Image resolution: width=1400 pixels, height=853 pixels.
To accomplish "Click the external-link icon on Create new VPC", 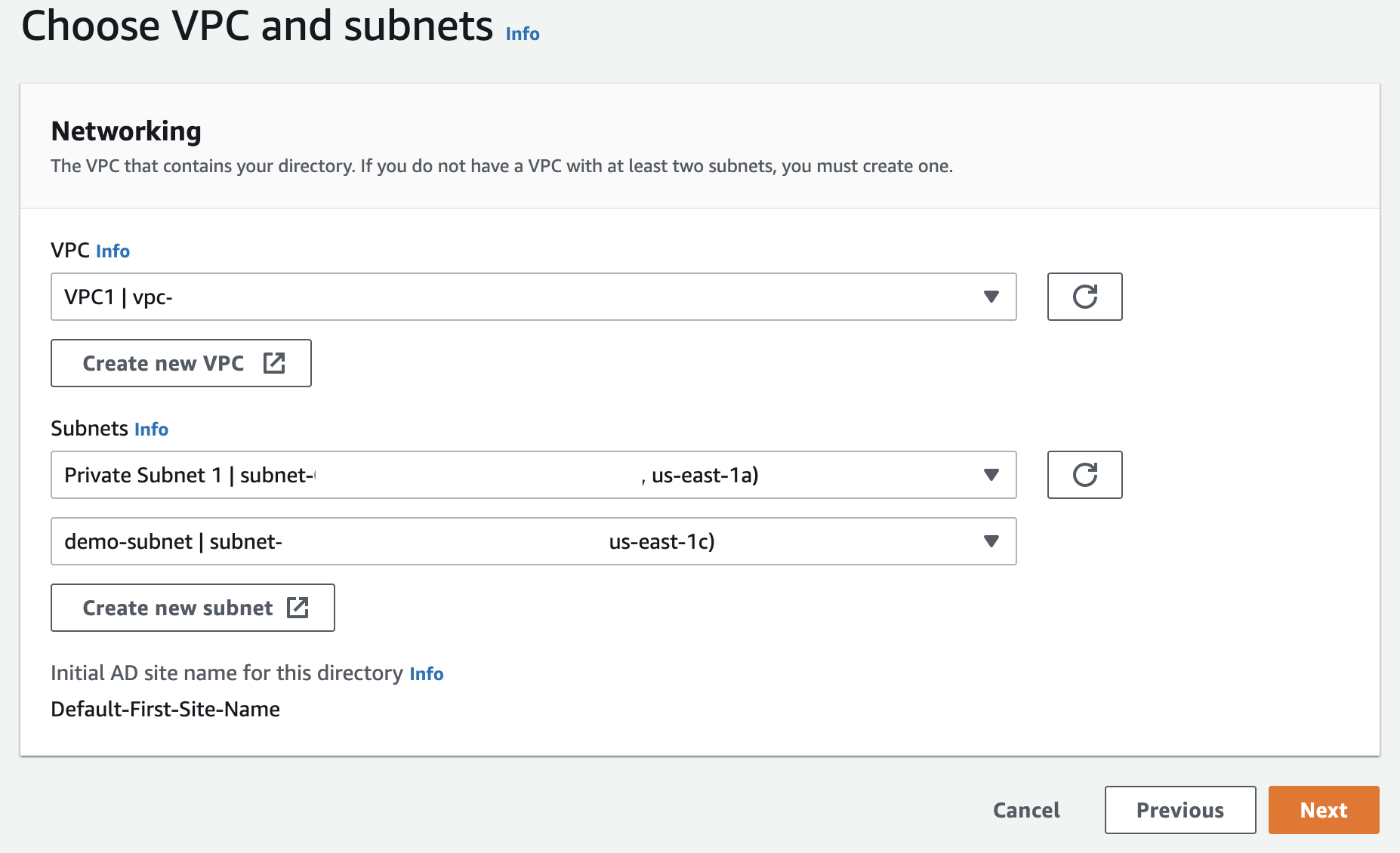I will click(x=274, y=363).
